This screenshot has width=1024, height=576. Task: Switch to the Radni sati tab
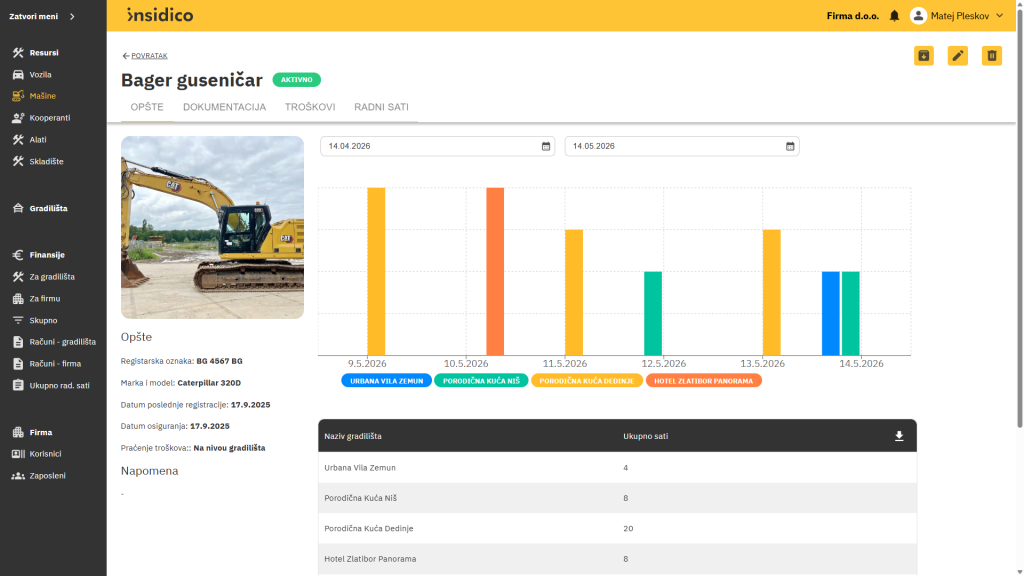pos(381,107)
